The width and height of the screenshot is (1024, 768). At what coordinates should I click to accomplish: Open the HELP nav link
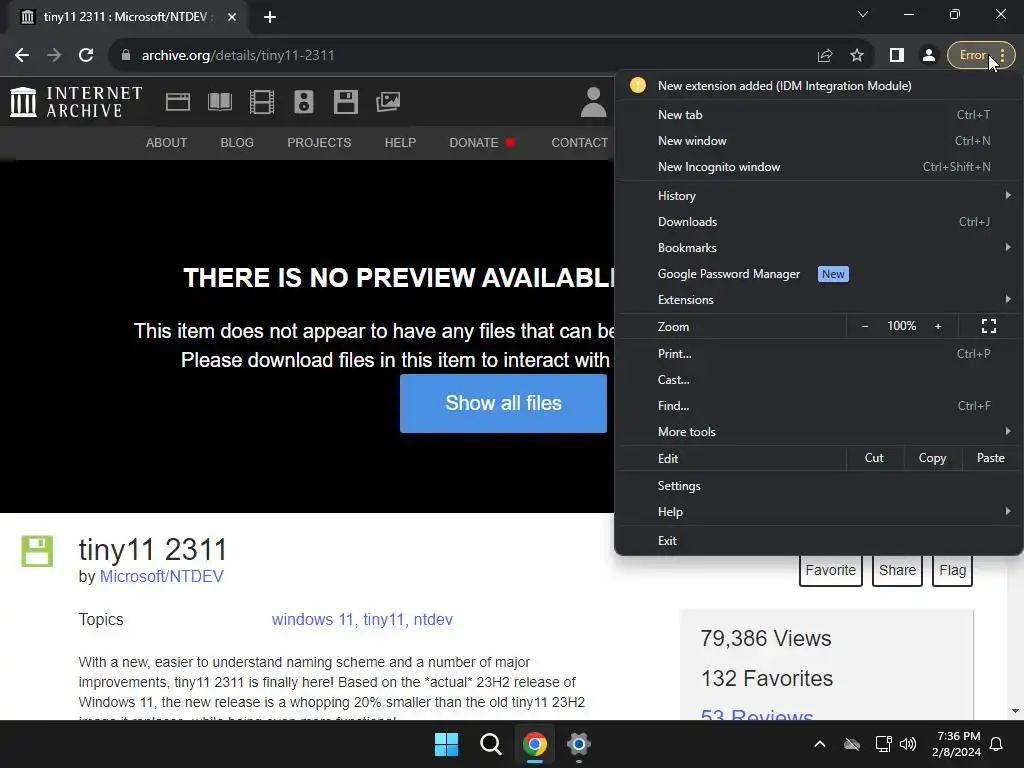[x=400, y=142]
